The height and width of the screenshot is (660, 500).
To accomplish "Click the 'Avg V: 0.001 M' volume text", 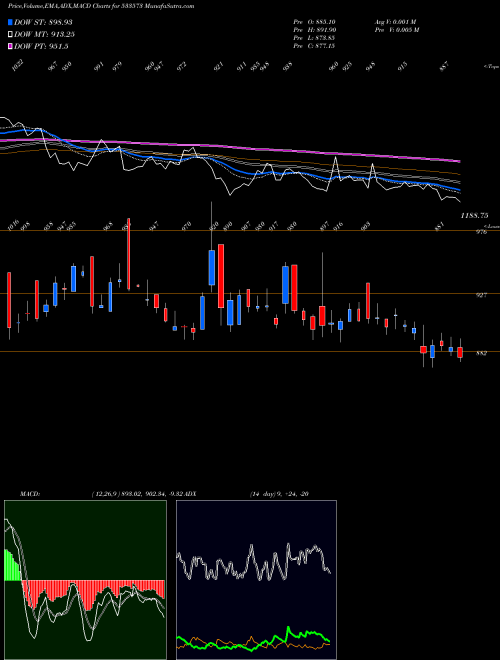I will 396,22.
